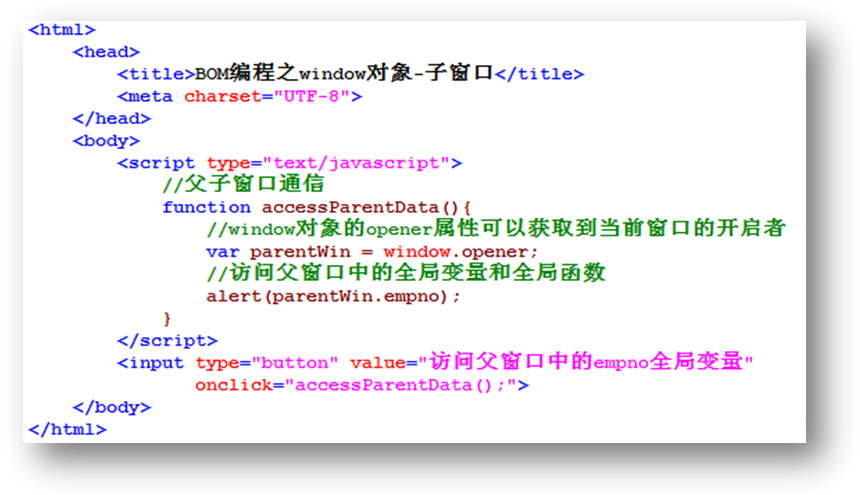Click the comment //访问父窗口中的全局变量和全局函数

406,273
